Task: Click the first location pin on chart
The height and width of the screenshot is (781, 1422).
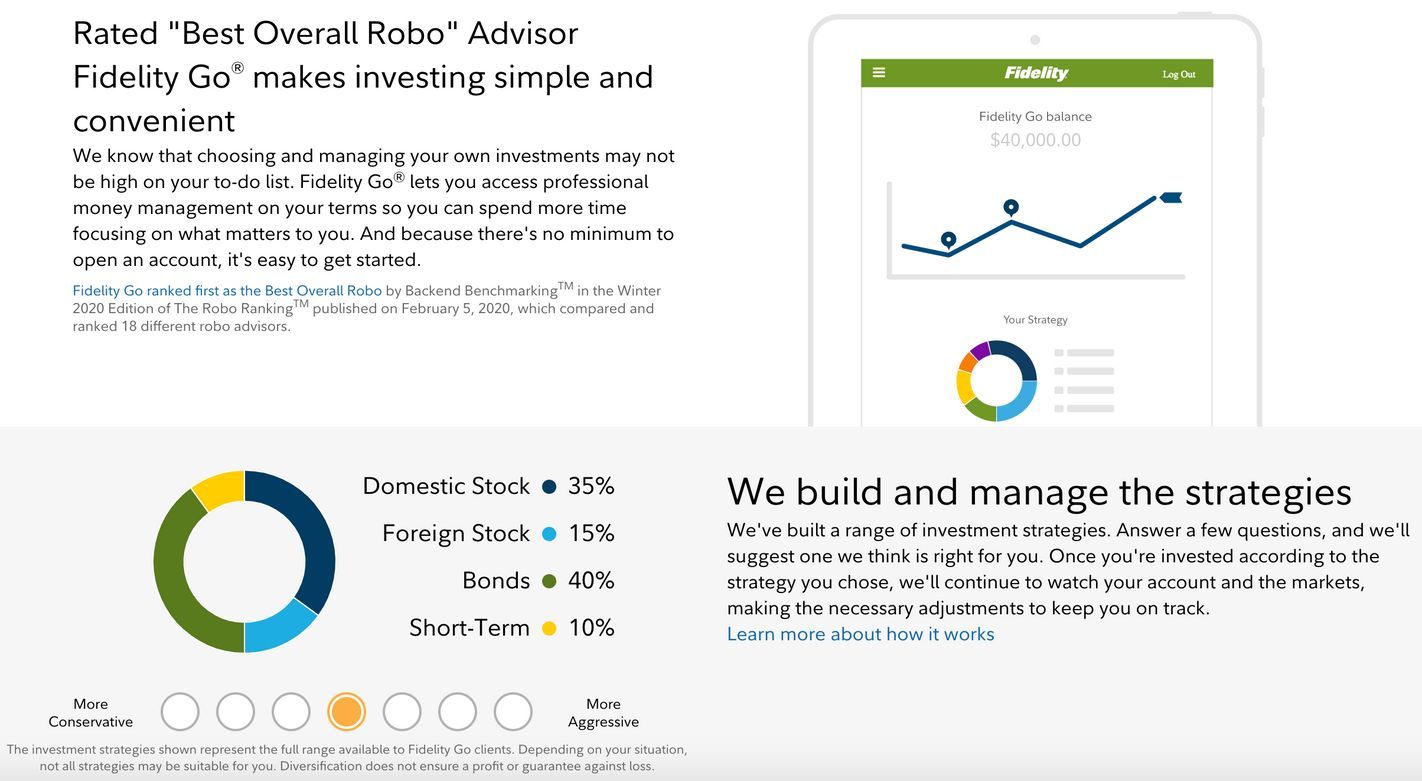Action: pos(948,240)
